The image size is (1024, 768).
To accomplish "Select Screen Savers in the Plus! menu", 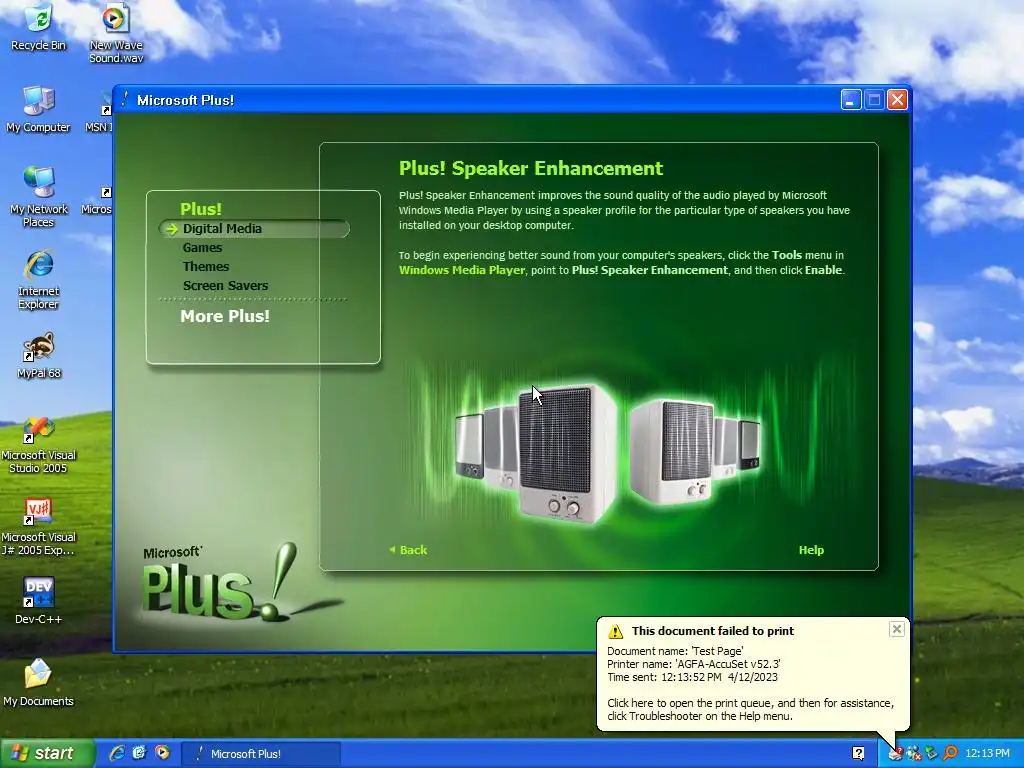I will (225, 285).
